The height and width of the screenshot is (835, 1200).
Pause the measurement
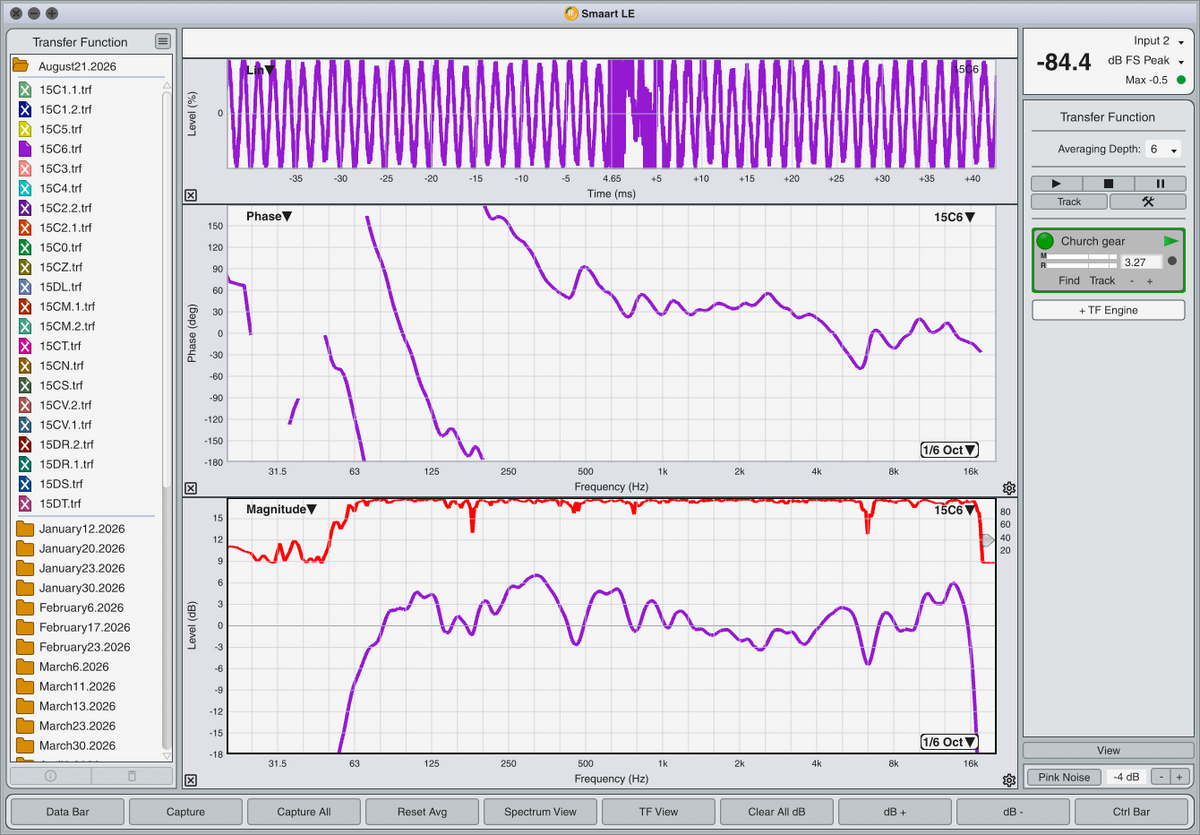coord(1160,183)
